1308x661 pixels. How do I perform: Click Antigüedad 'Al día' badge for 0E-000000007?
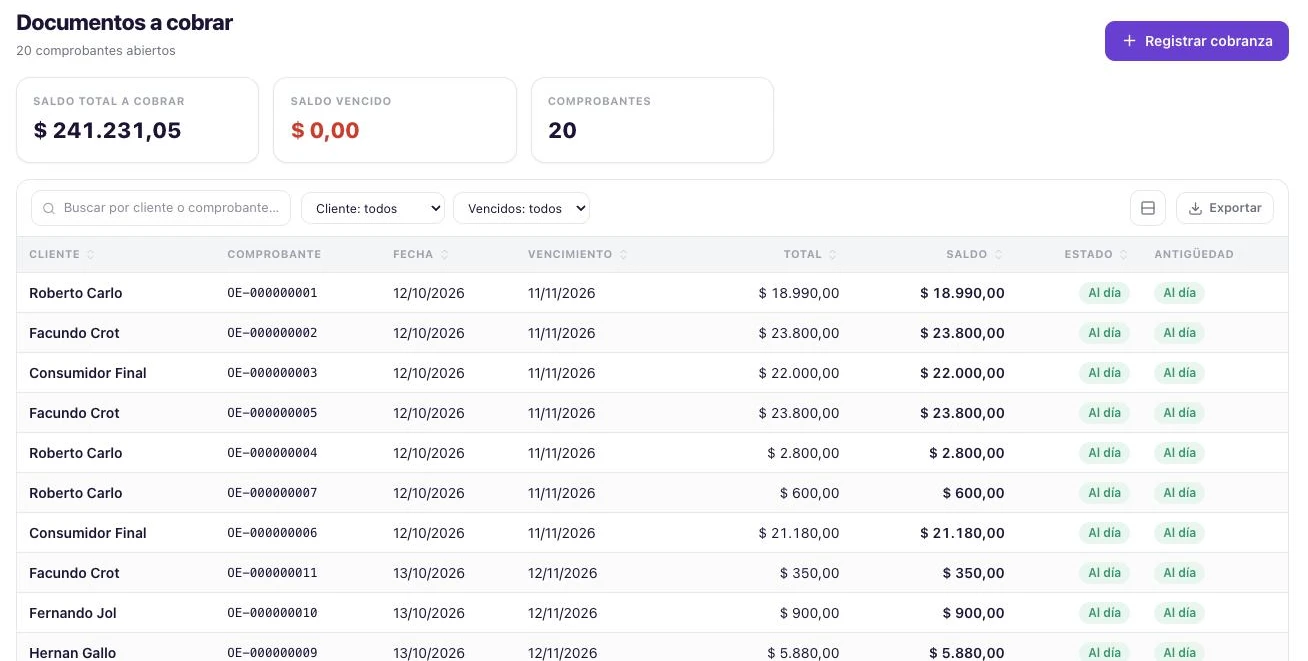(1179, 493)
